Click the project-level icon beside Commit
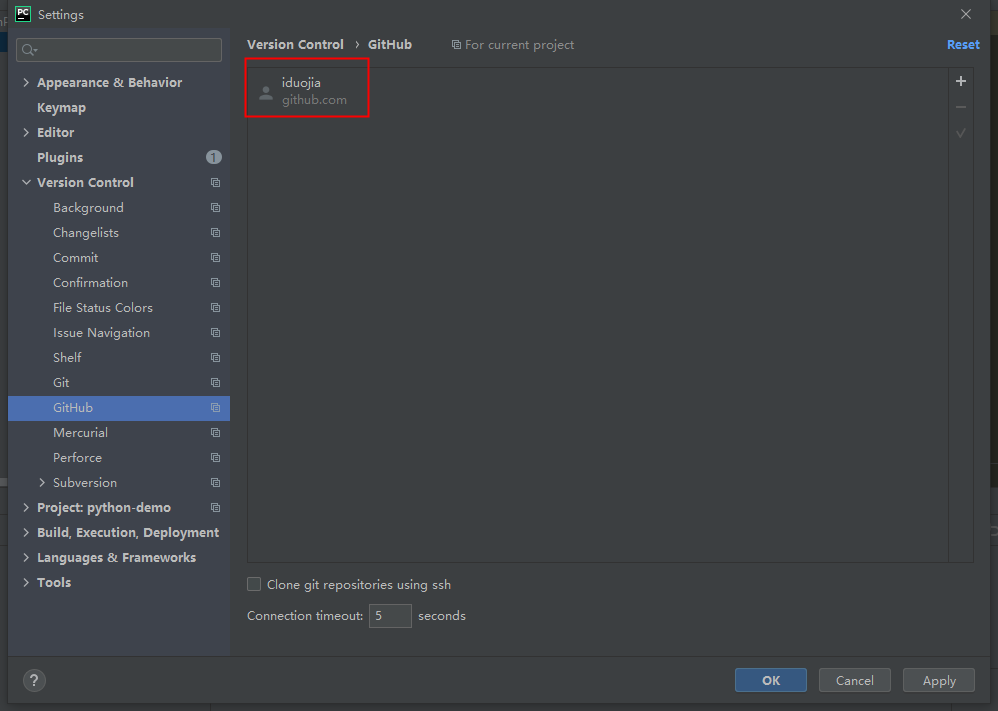998x711 pixels. tap(216, 258)
